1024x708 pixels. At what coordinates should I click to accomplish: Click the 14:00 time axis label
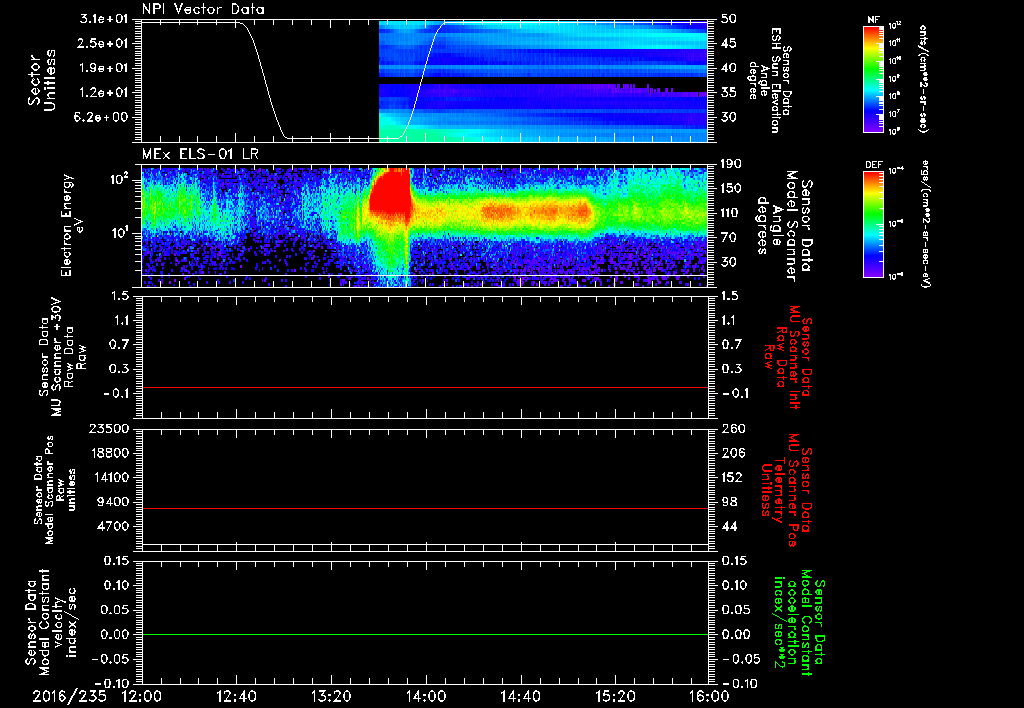[x=426, y=697]
